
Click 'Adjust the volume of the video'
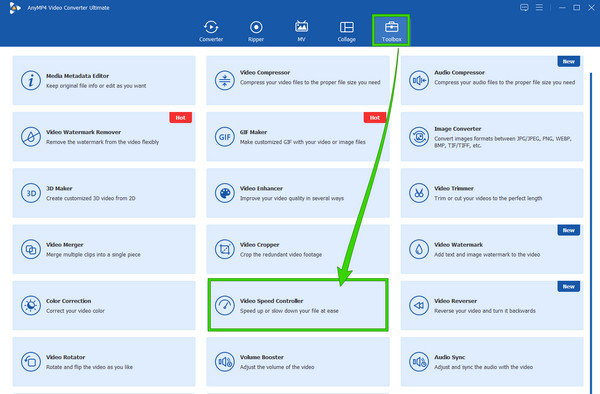click(x=277, y=367)
